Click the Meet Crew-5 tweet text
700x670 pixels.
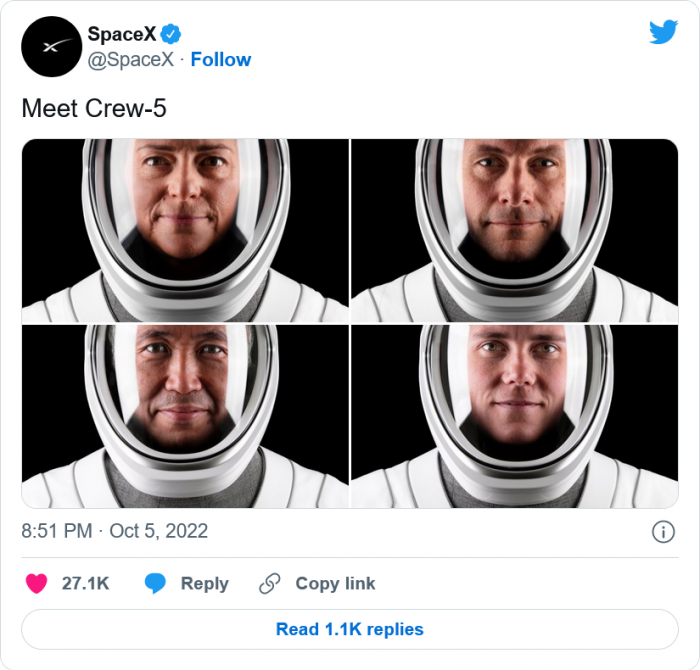(94, 109)
